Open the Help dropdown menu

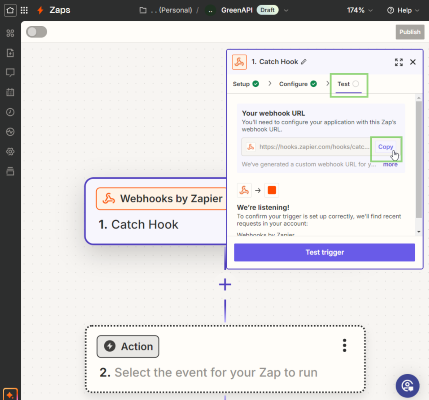point(403,10)
